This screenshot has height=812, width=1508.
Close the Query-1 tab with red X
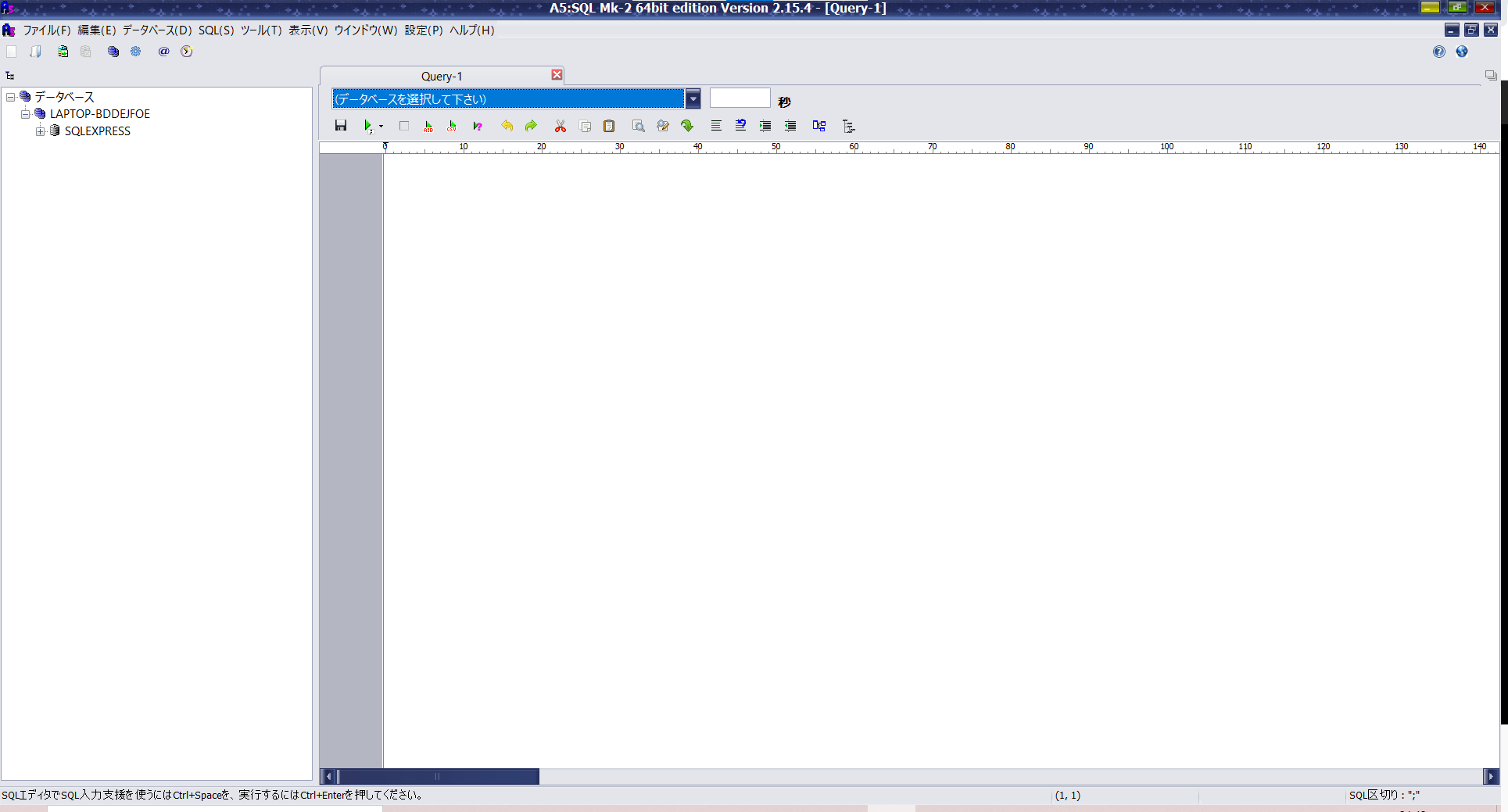coord(557,75)
